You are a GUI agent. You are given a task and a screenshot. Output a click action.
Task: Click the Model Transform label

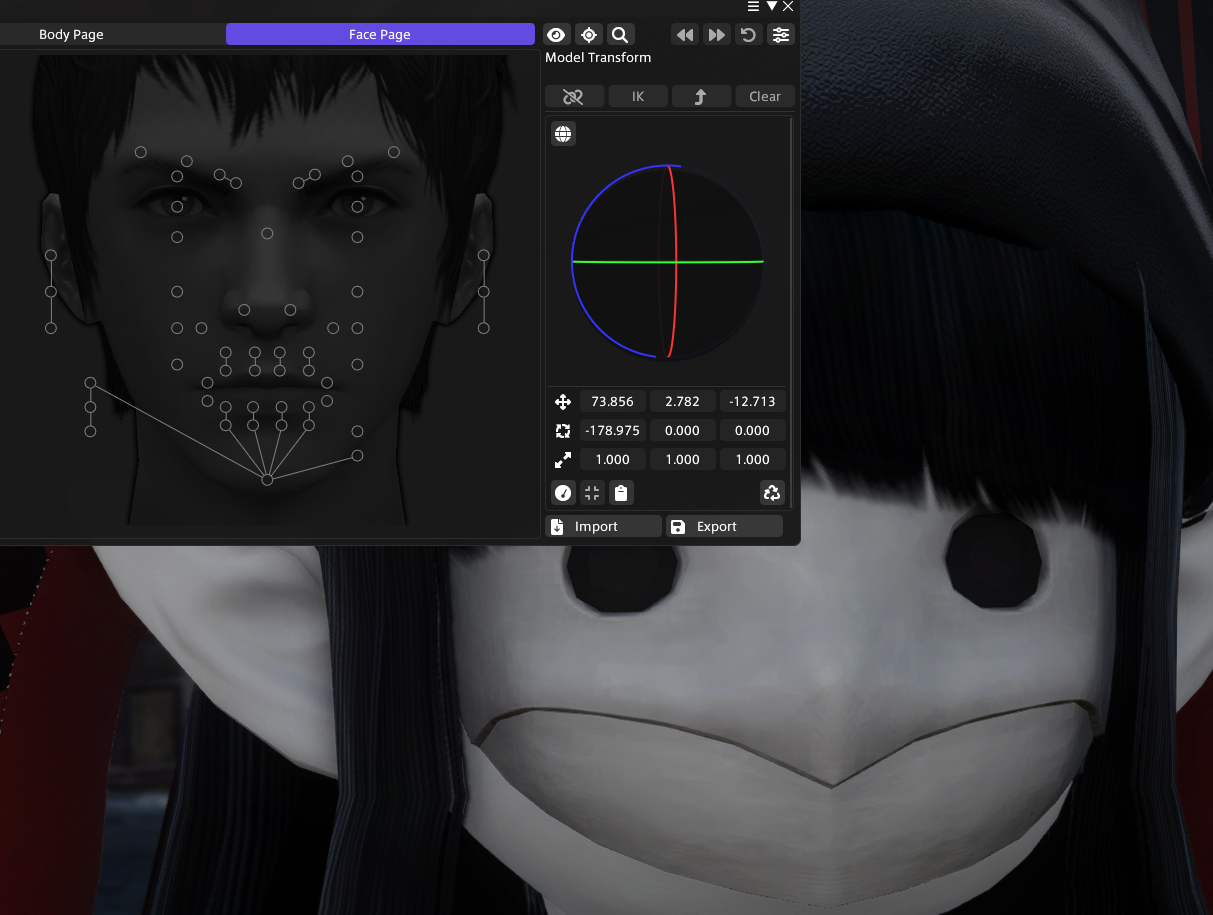point(598,58)
